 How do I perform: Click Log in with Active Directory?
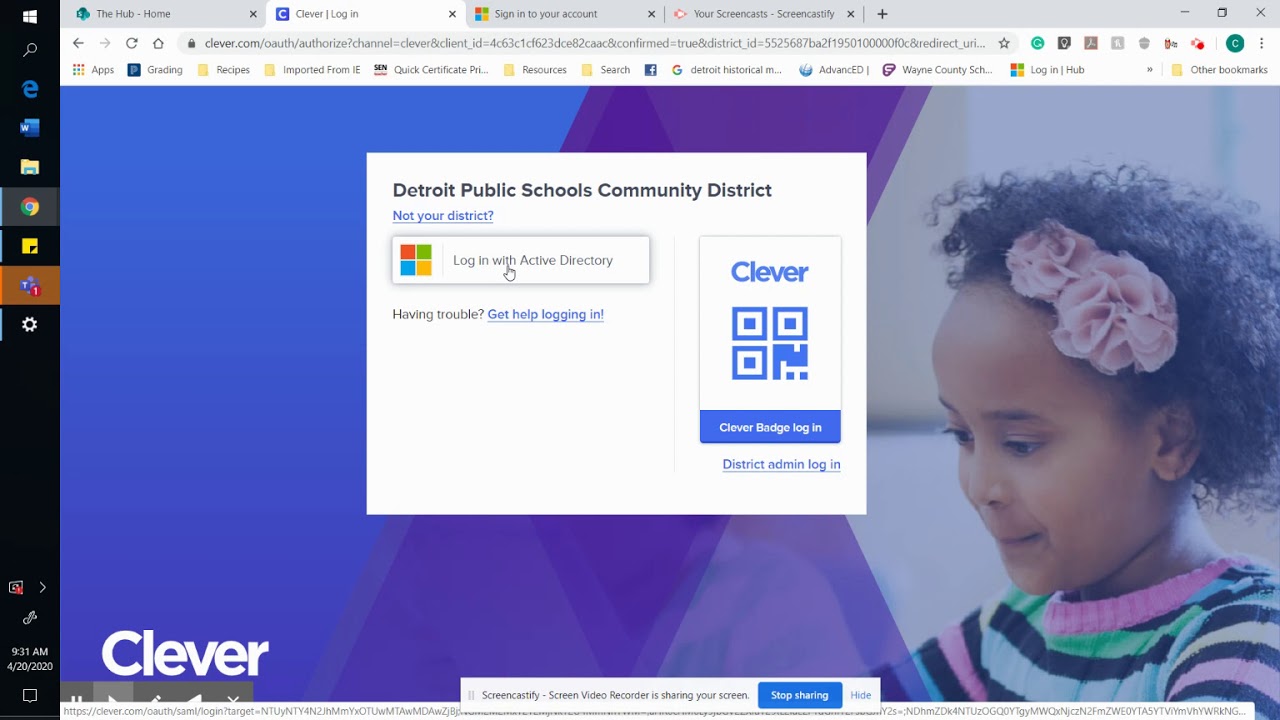[521, 260]
